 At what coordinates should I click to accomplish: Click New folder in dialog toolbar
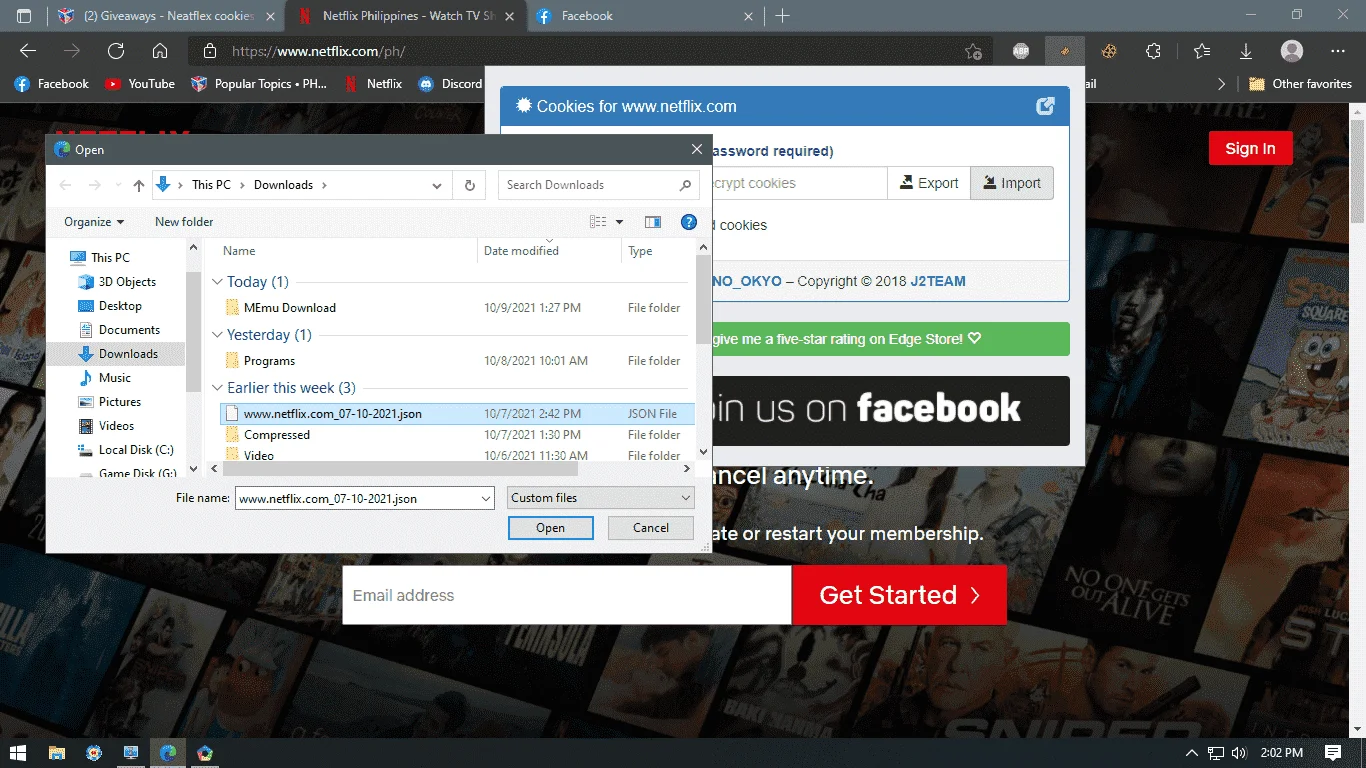click(184, 222)
